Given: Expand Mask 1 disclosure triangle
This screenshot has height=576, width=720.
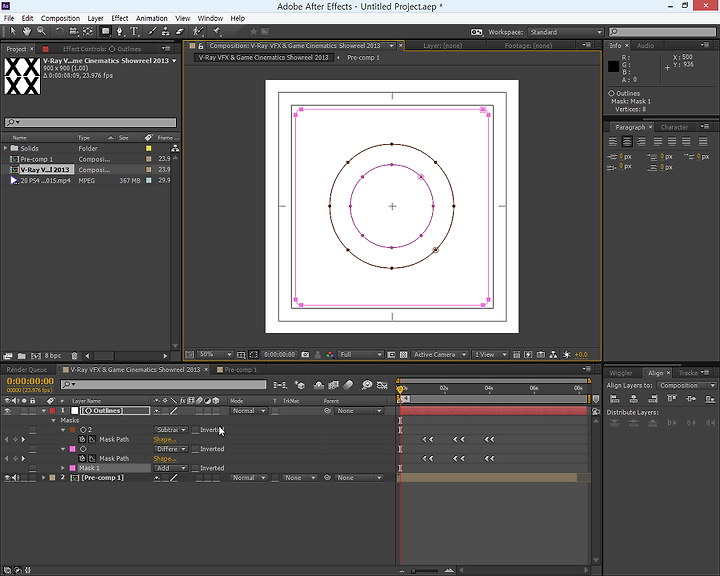Looking at the screenshot, I should tap(63, 468).
